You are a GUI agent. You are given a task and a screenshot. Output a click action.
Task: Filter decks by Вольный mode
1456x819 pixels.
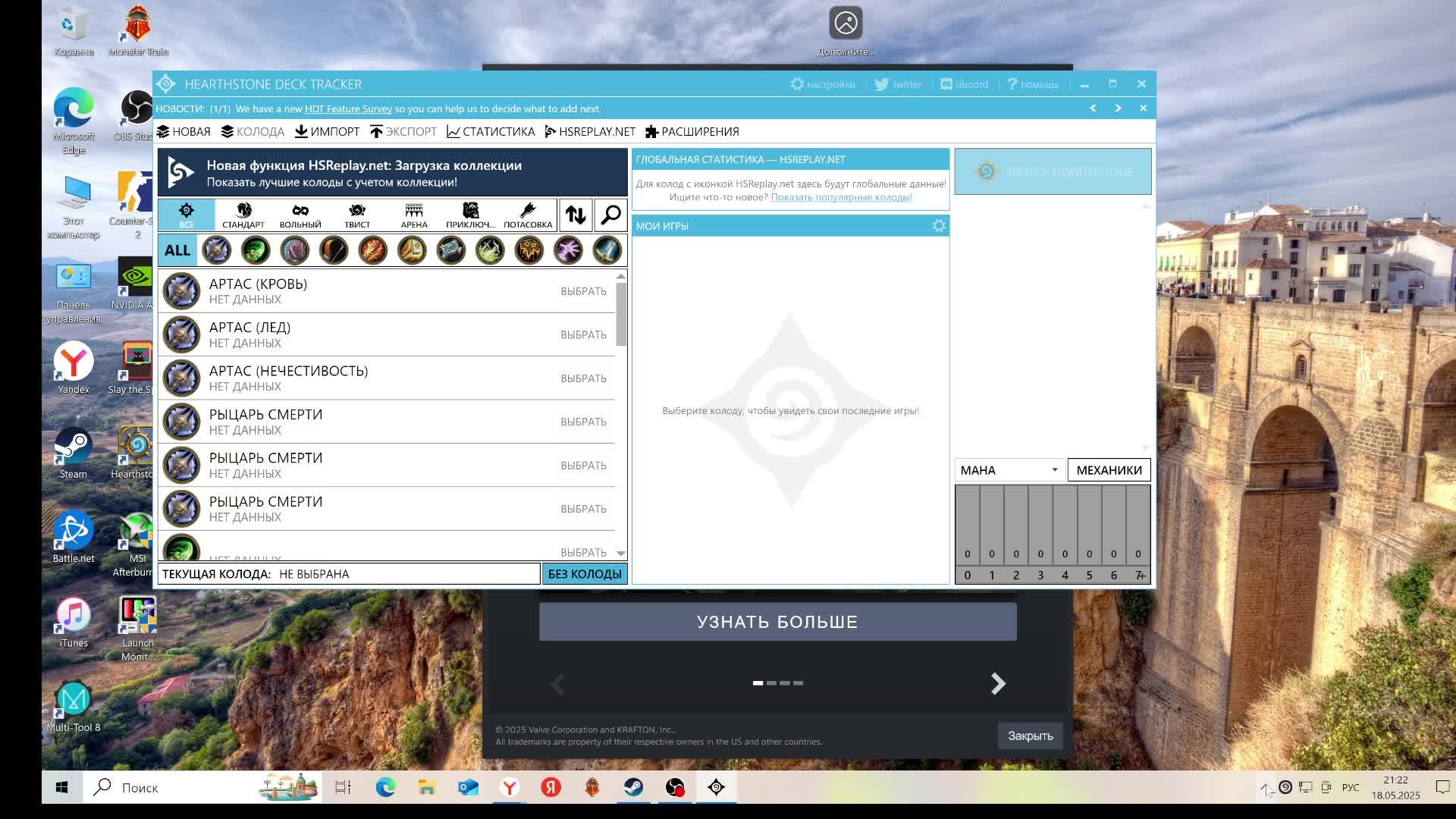coord(300,215)
